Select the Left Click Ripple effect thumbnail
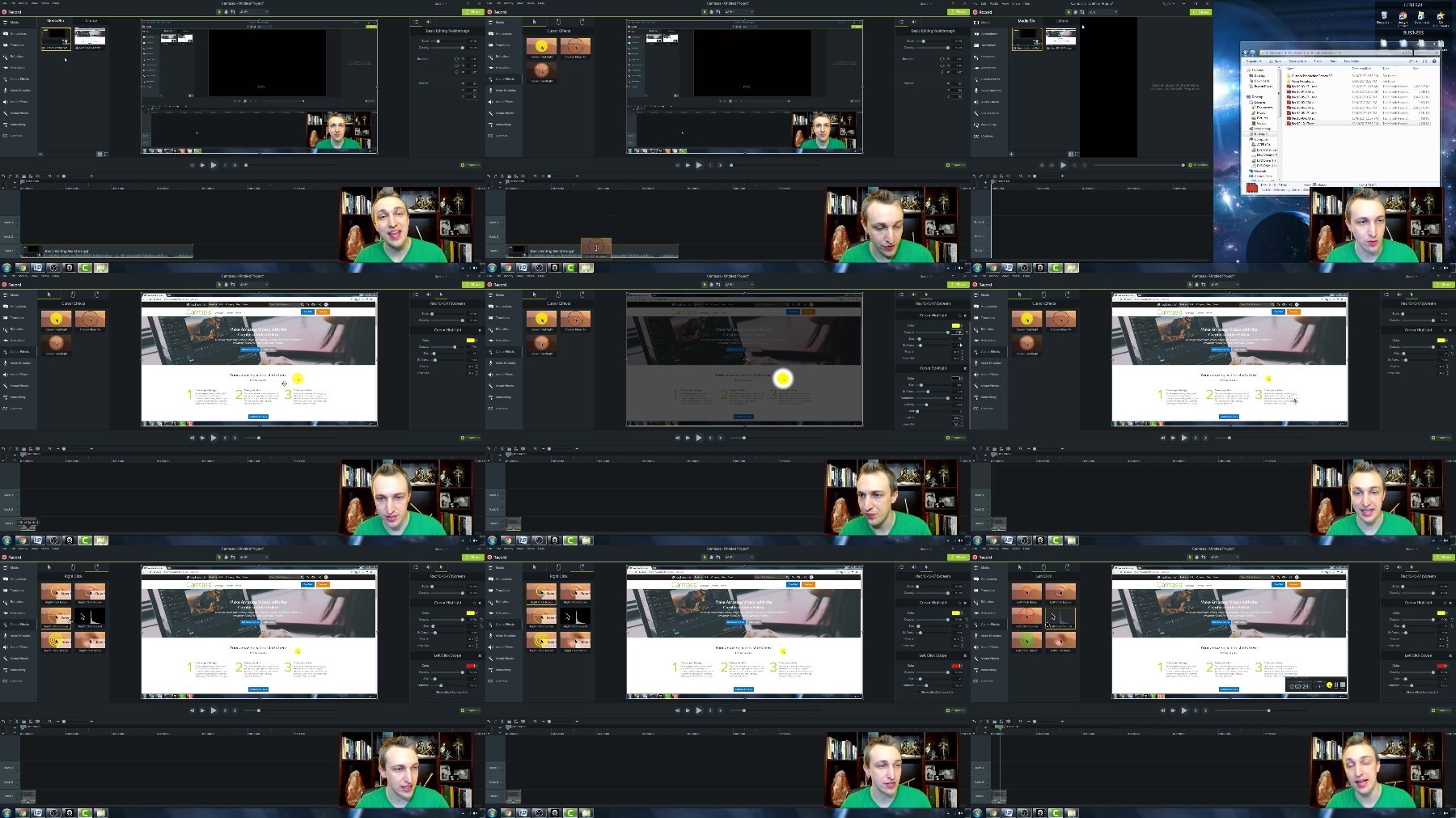Screen dimensions: 1456x818 pyautogui.click(x=1060, y=591)
